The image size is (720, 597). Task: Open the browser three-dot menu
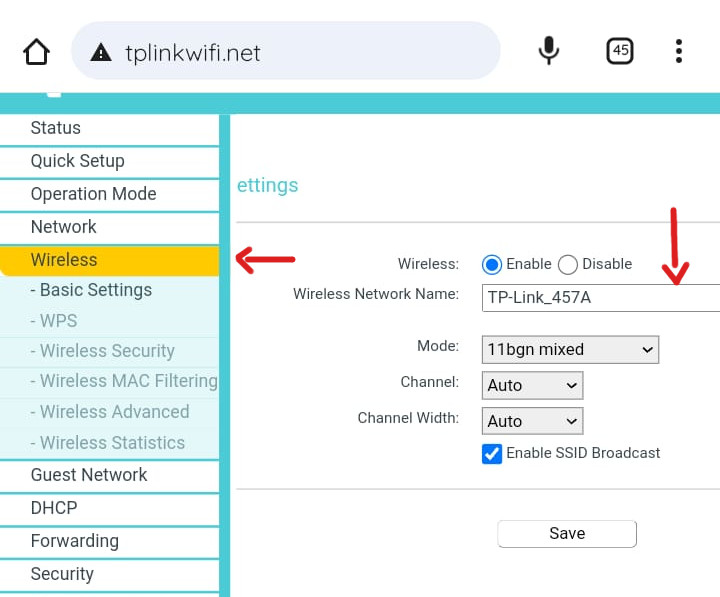click(679, 51)
